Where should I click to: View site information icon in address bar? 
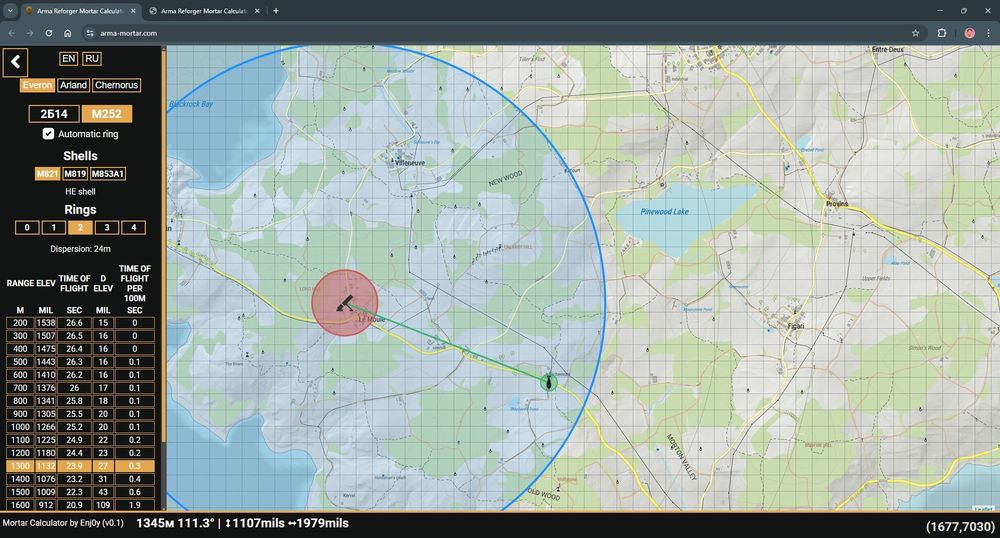90,33
